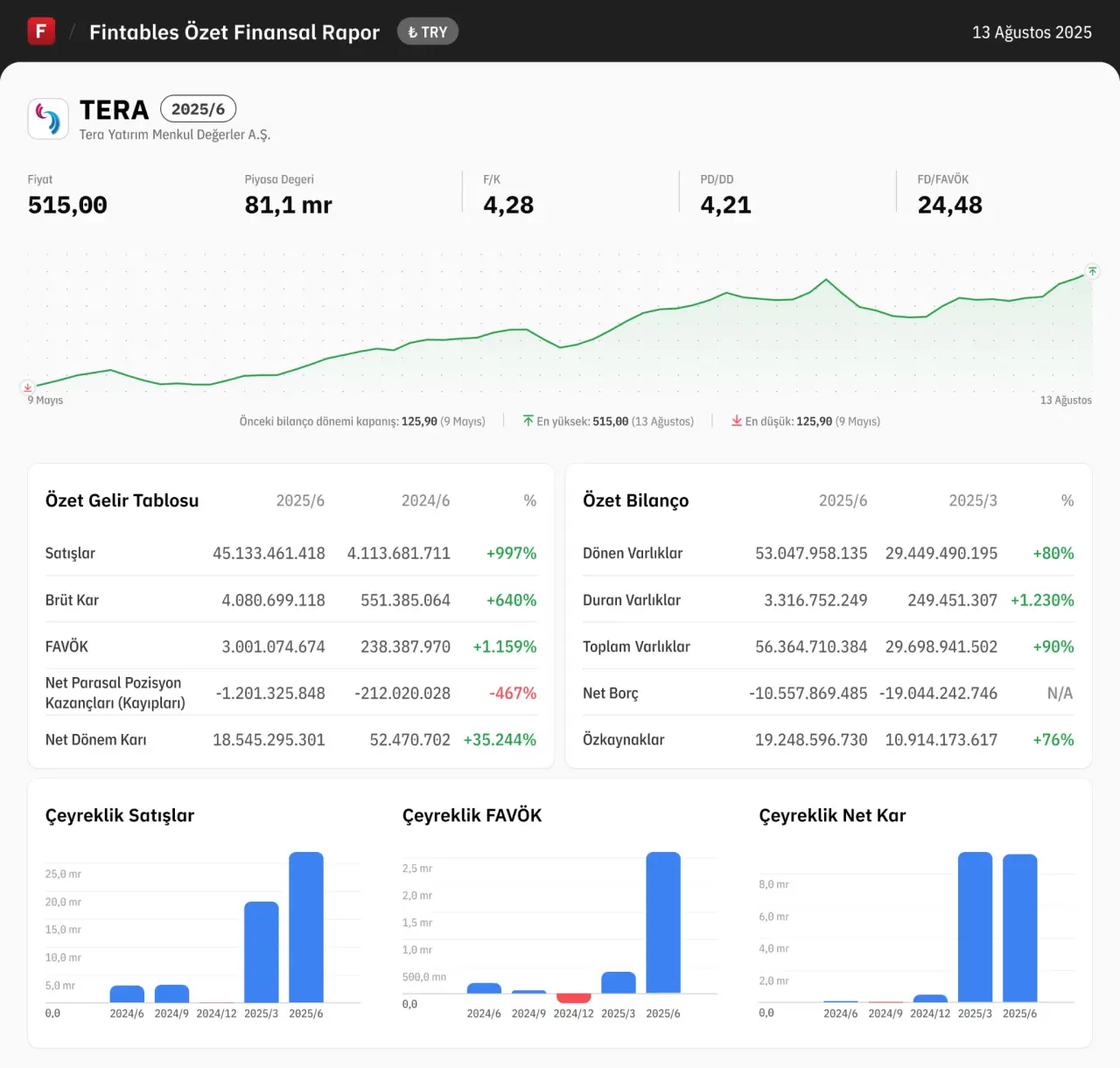Click the 2025/6 Çeyreklik Net Kar bar

tap(1019, 928)
